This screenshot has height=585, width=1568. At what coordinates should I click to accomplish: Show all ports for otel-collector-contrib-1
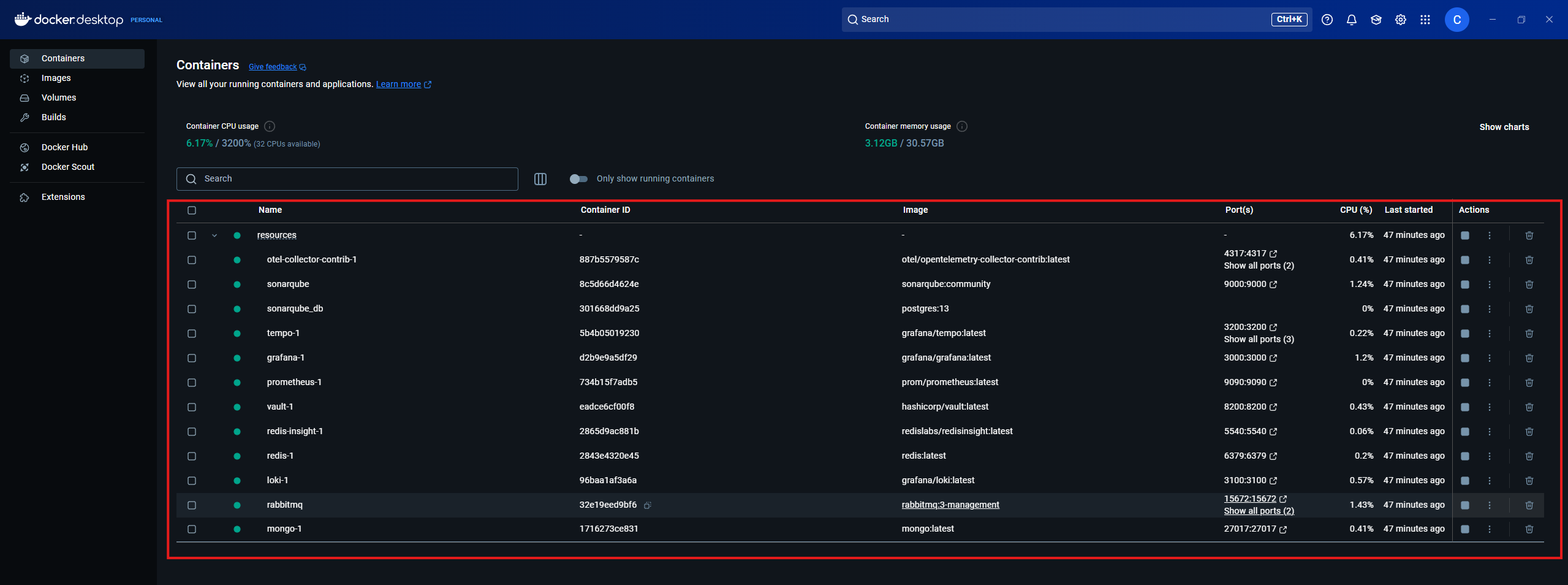click(1259, 266)
